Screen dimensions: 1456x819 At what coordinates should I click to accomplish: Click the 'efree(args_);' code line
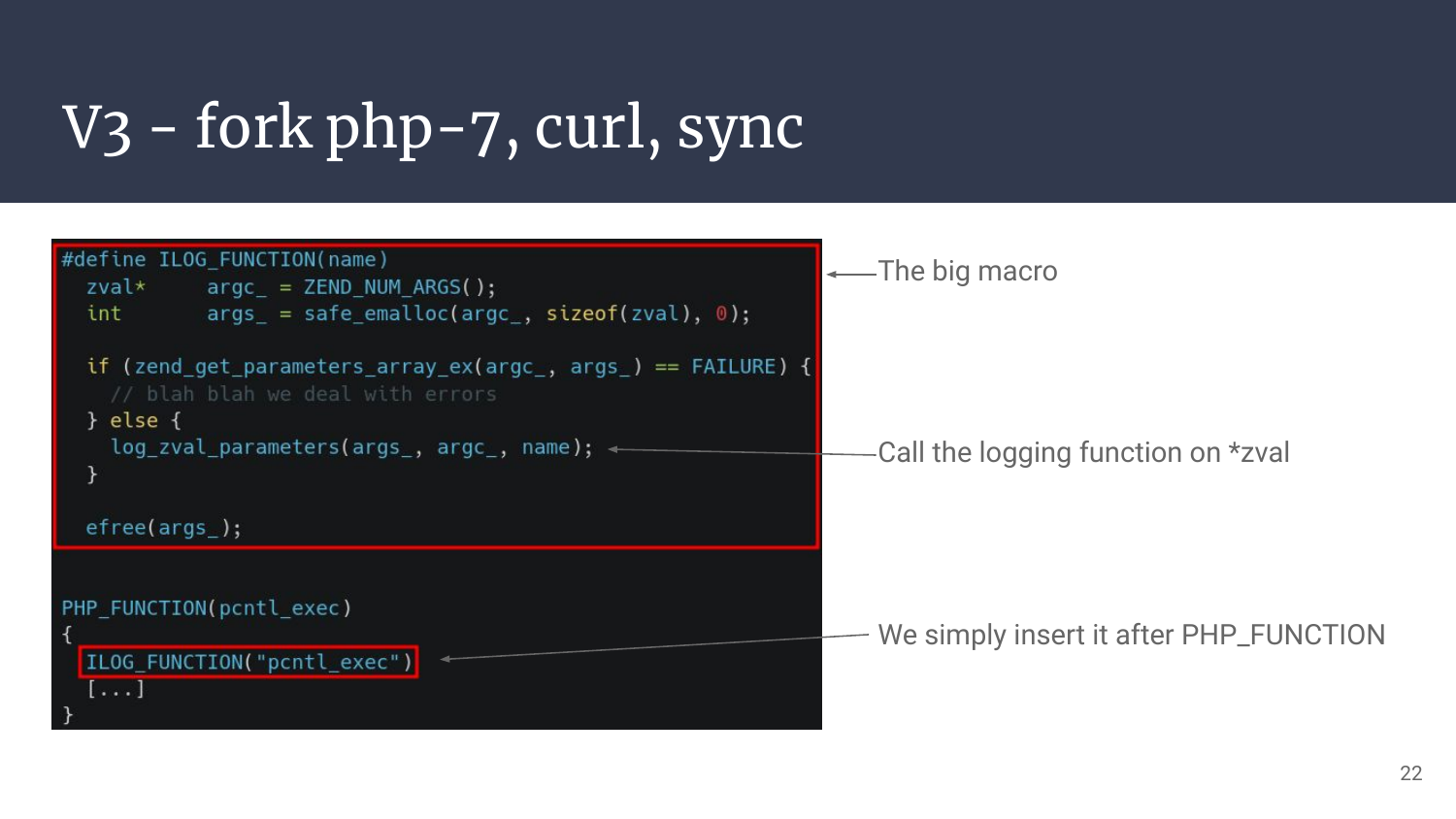point(163,528)
